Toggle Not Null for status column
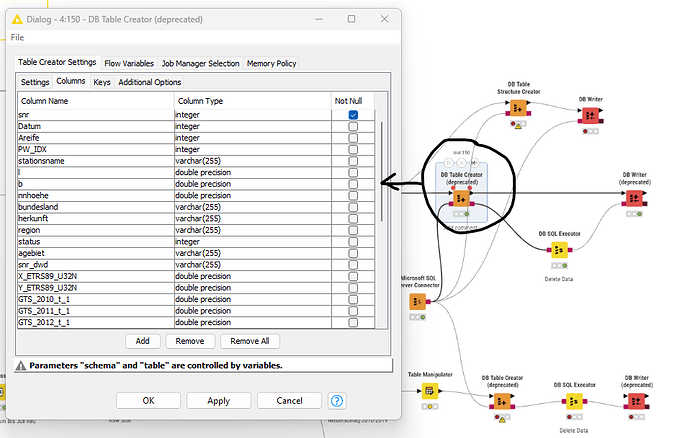The height and width of the screenshot is (438, 690). pos(353,242)
